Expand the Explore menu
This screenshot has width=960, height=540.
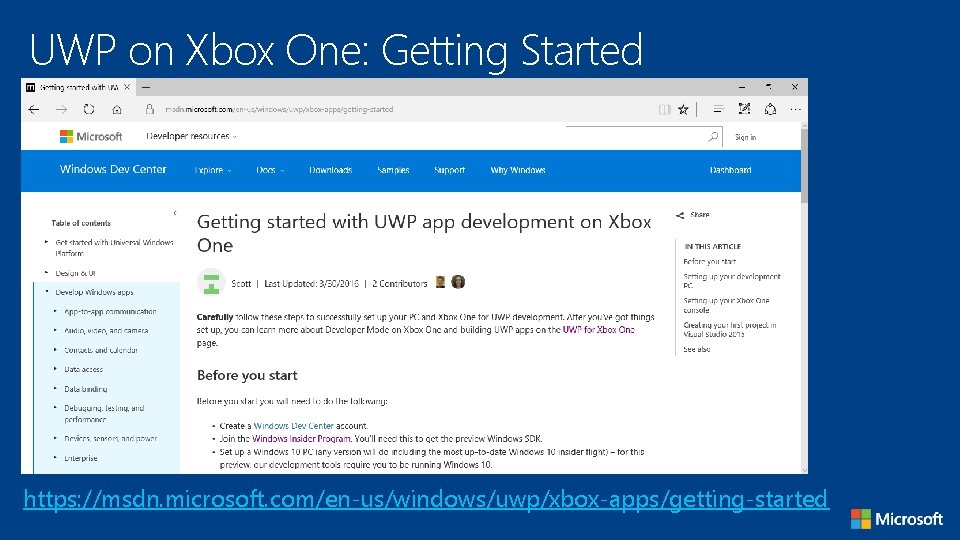[213, 170]
